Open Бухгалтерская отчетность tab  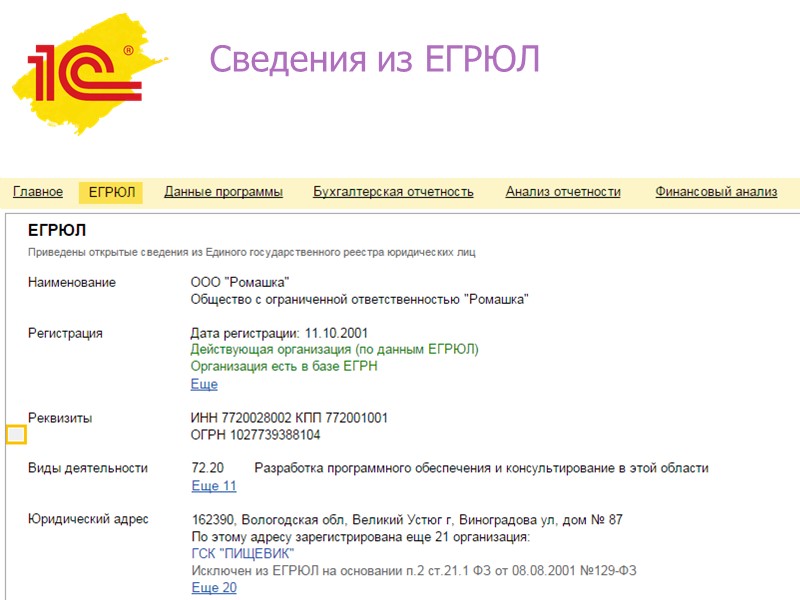click(x=393, y=192)
